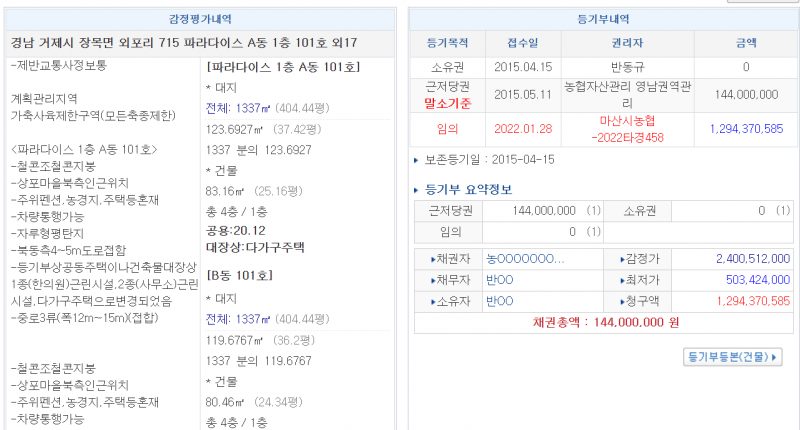Click arrow bullet before 보존등기일
The width and height of the screenshot is (800, 430).
(417, 160)
